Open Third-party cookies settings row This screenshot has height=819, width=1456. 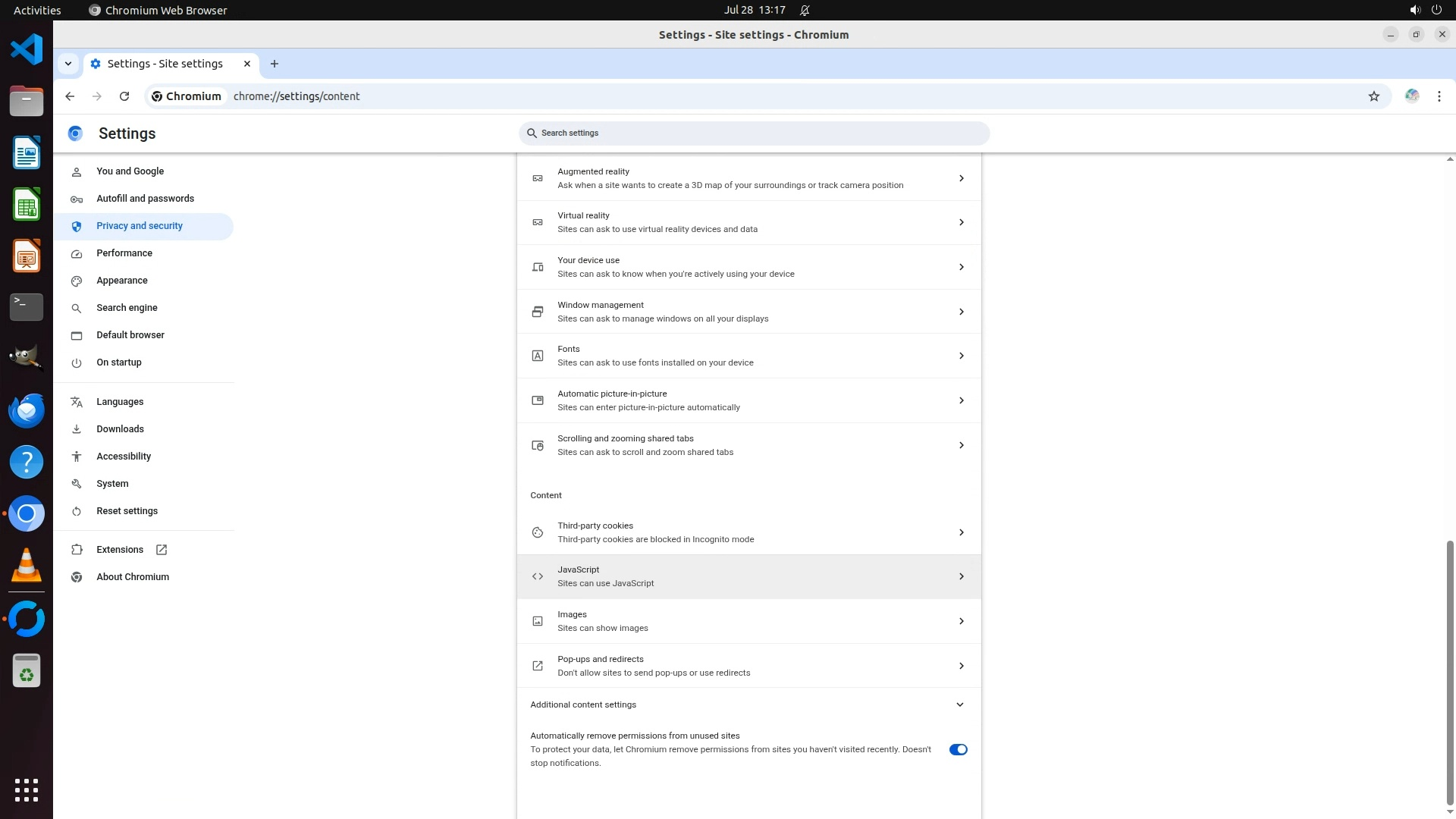coord(748,532)
